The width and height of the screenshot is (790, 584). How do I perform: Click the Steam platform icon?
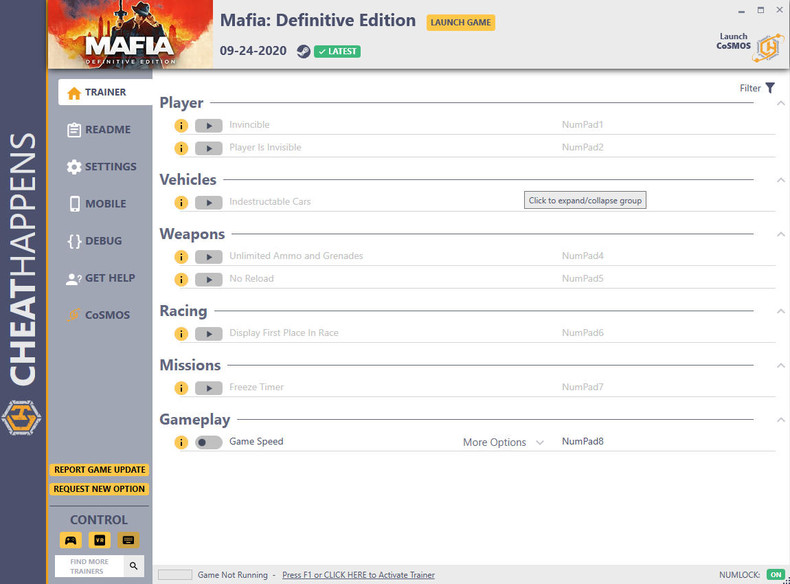303,51
